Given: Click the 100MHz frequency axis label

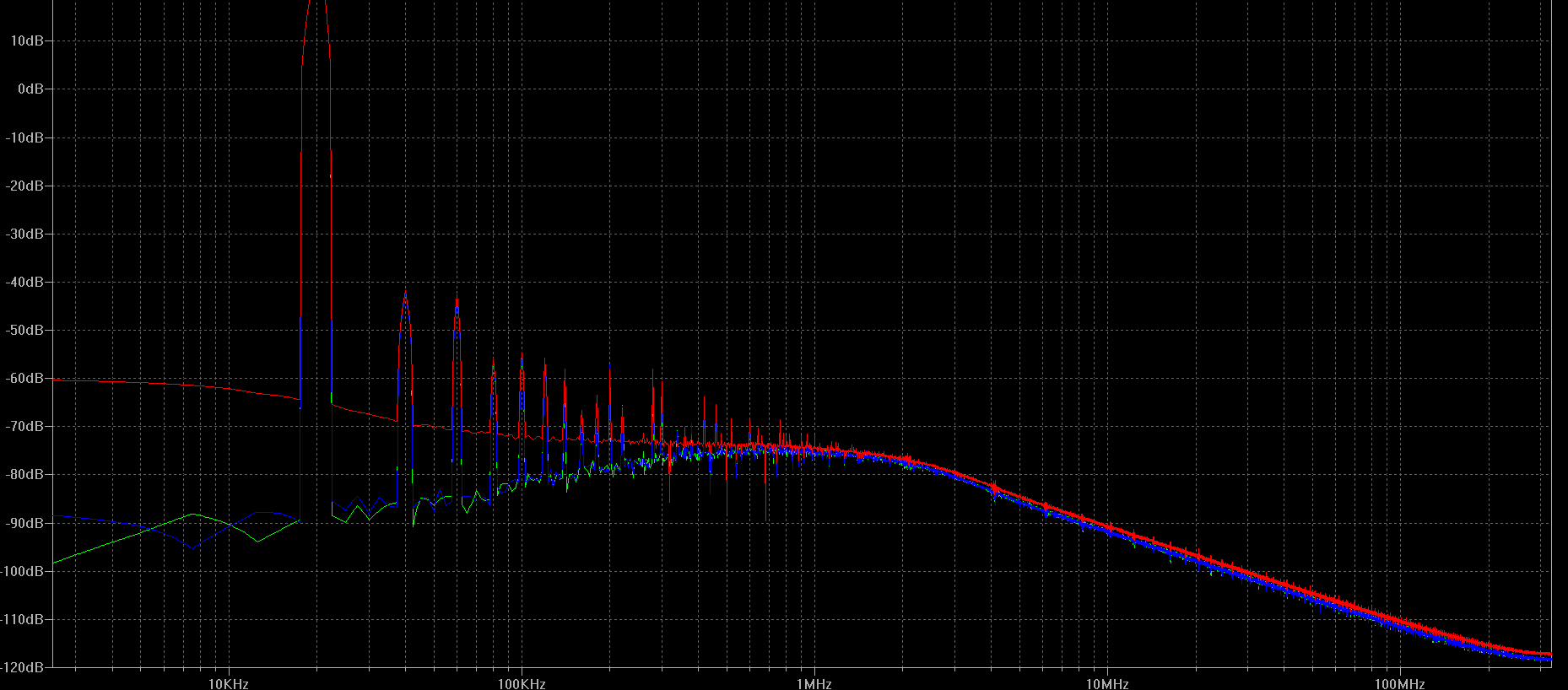Looking at the screenshot, I should (1400, 683).
